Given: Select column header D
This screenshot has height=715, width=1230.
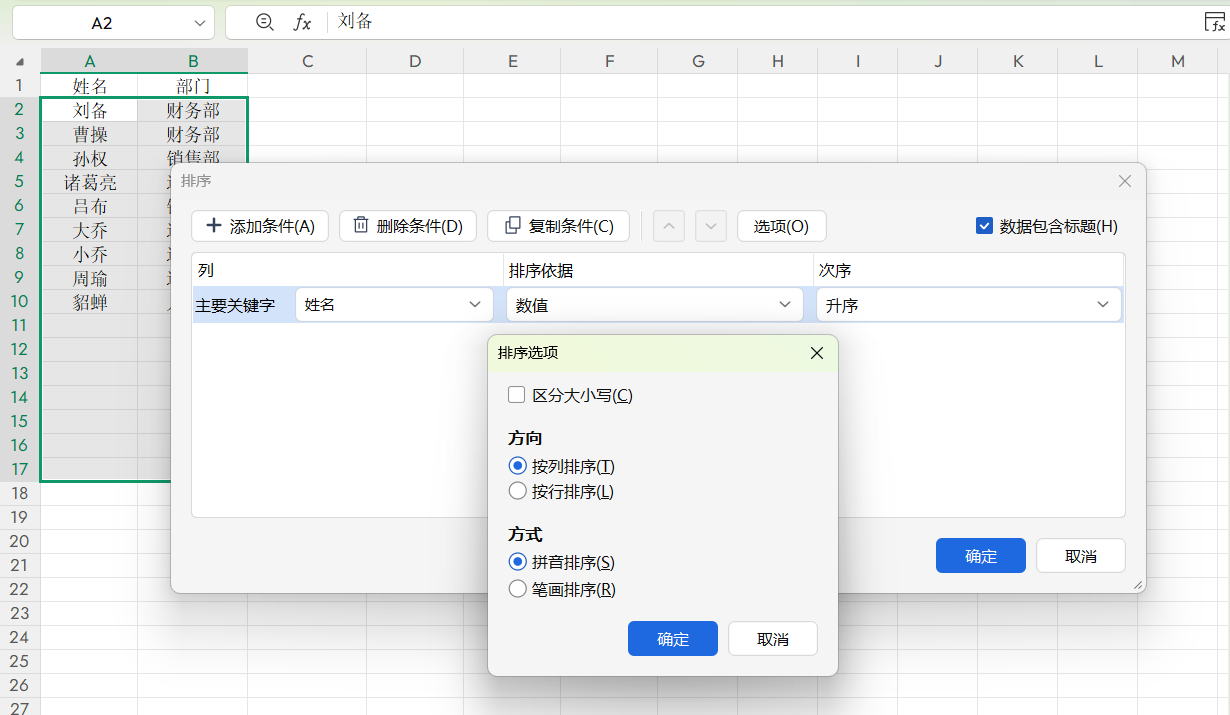Looking at the screenshot, I should coord(415,61).
